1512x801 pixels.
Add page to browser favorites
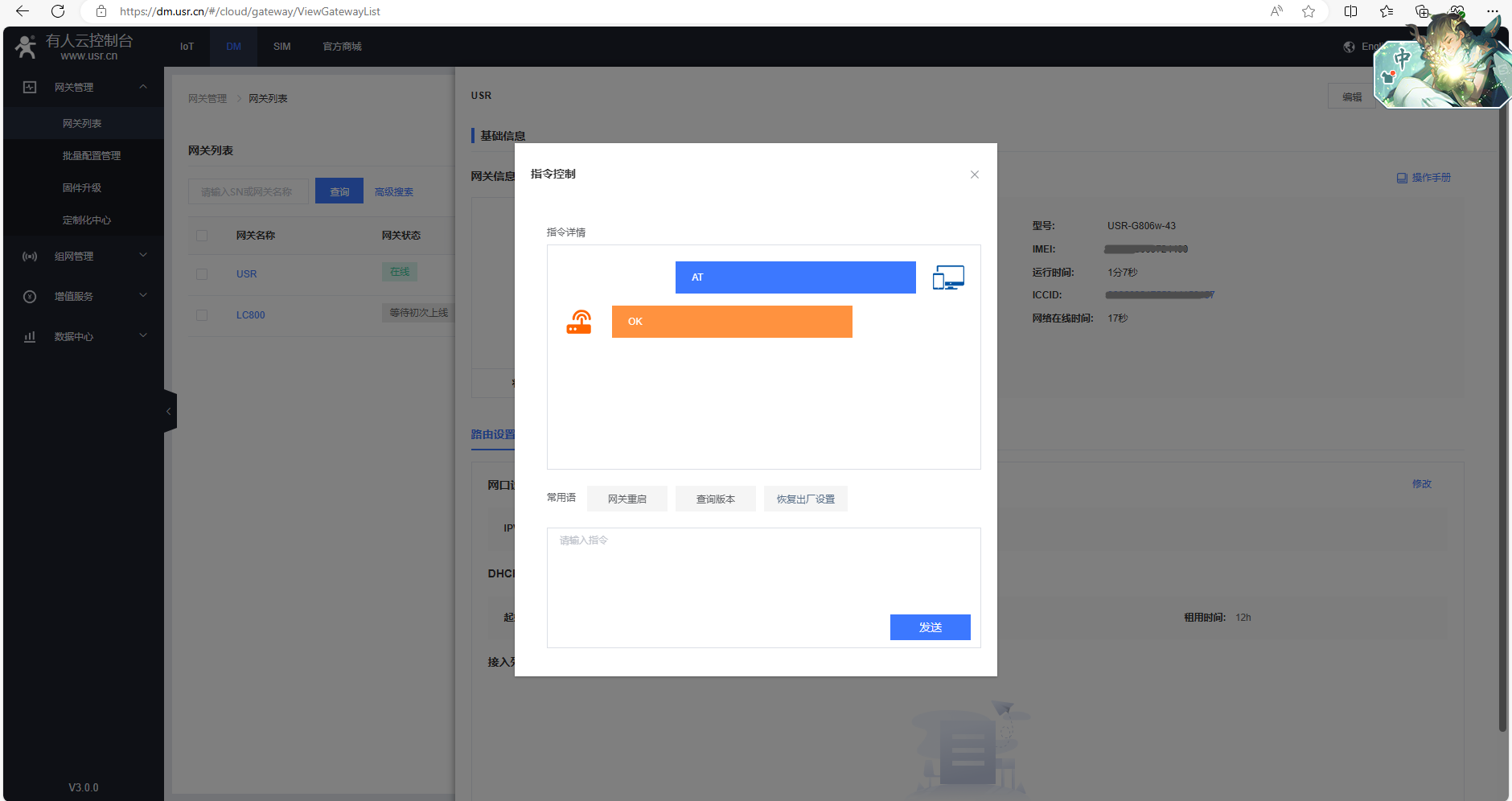click(x=1309, y=11)
